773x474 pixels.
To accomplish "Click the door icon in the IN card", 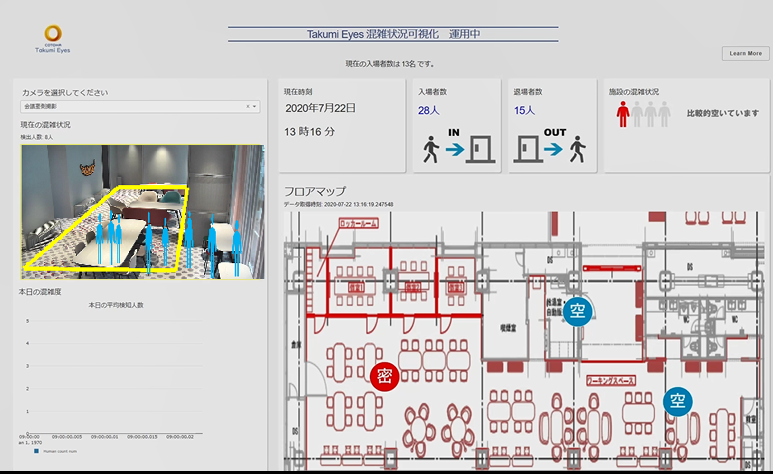I will (480, 149).
